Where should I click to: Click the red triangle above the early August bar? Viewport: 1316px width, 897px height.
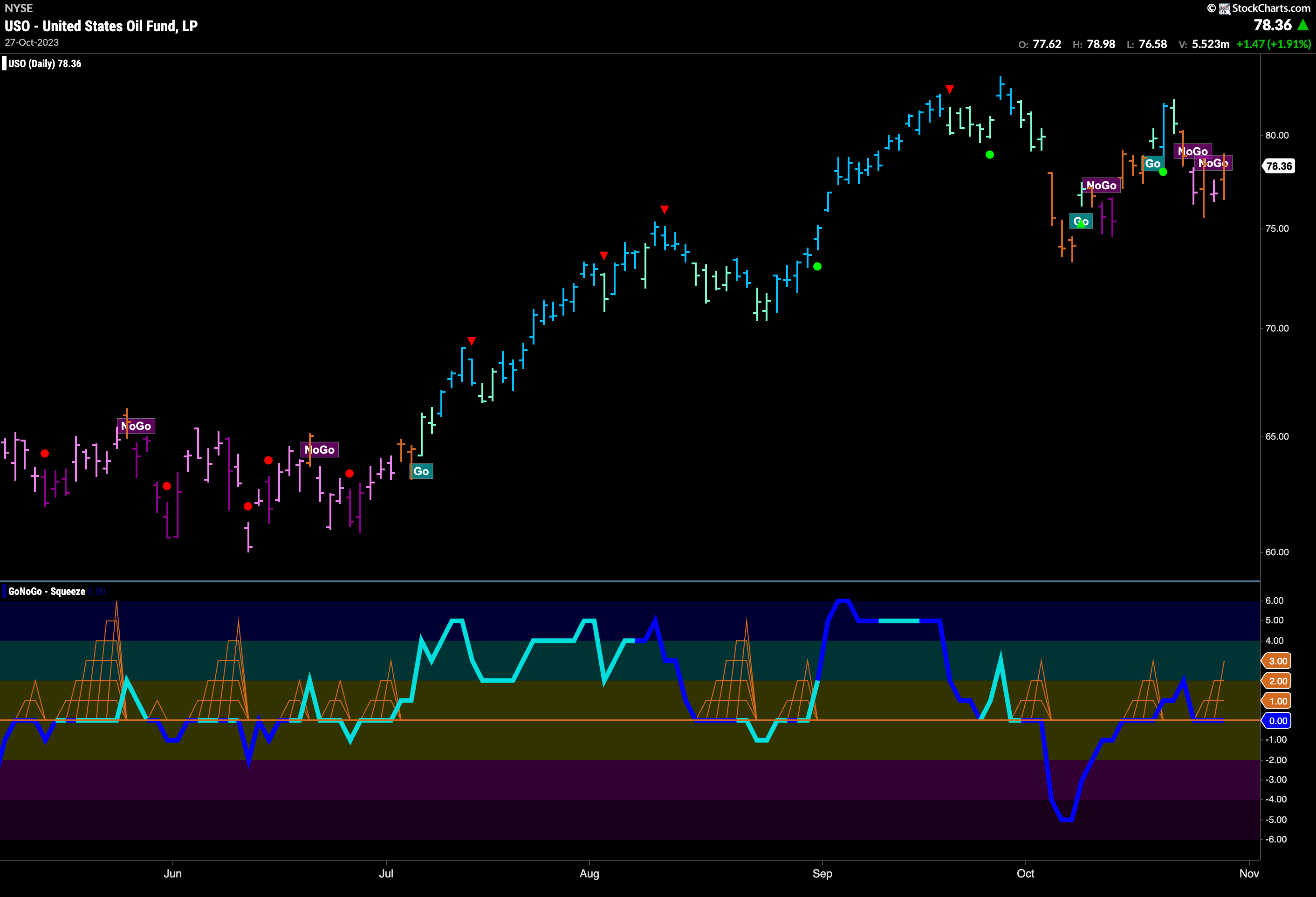point(603,255)
